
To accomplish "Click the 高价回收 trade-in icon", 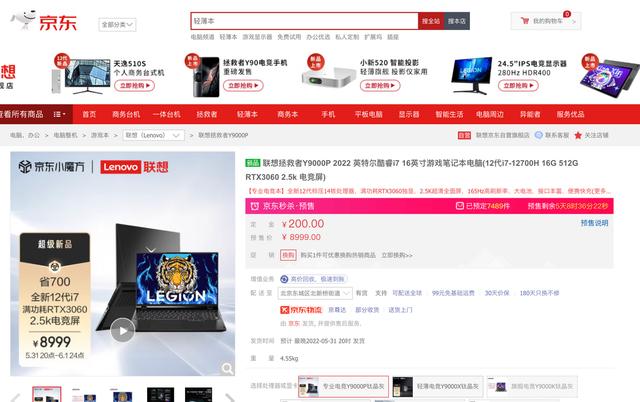I will click(x=284, y=279).
